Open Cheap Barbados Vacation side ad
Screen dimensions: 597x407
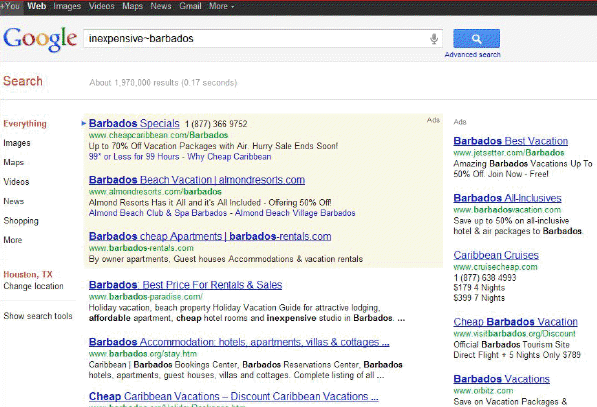tap(516, 322)
